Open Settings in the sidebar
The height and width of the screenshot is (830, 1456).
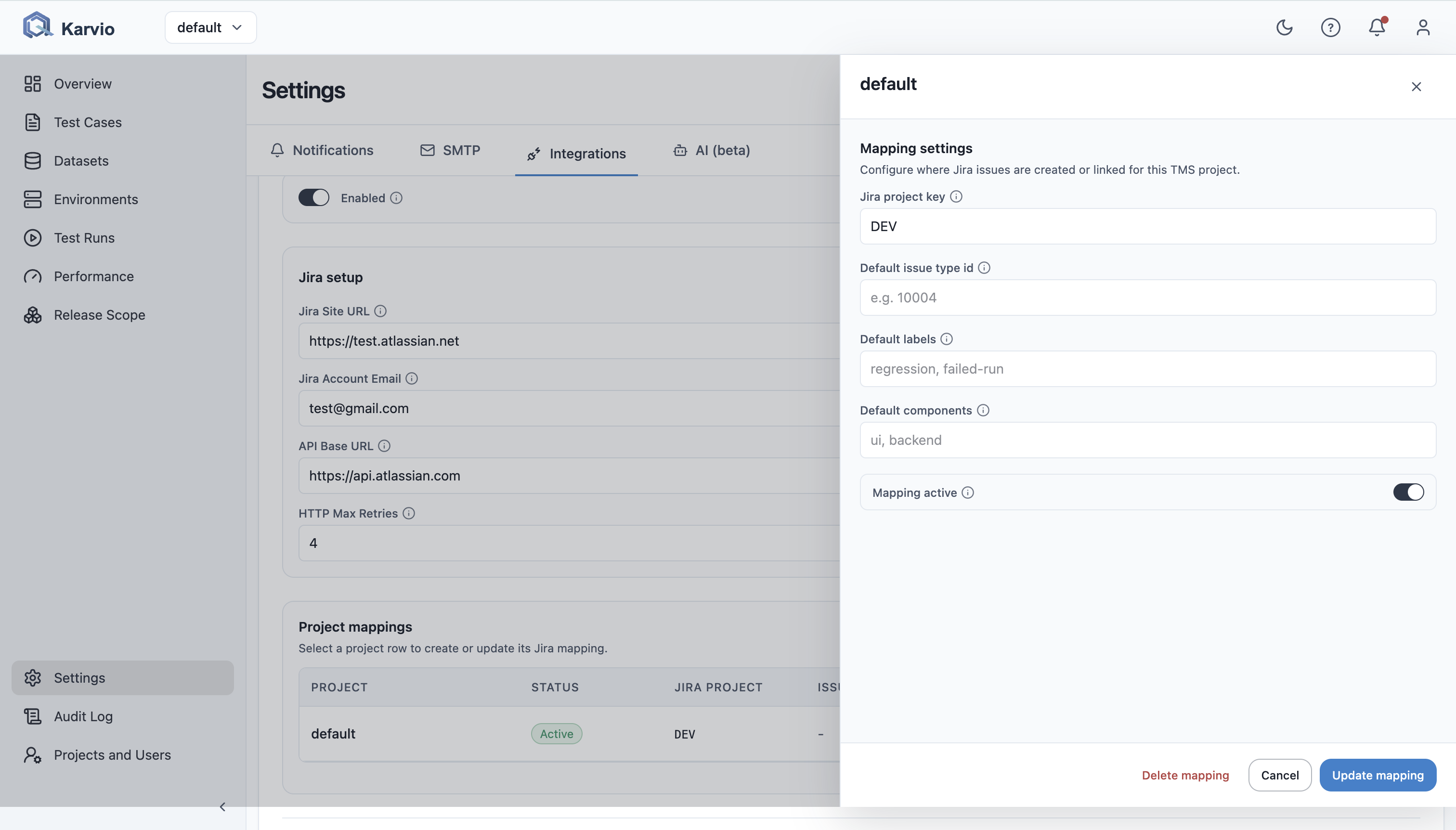click(x=123, y=678)
